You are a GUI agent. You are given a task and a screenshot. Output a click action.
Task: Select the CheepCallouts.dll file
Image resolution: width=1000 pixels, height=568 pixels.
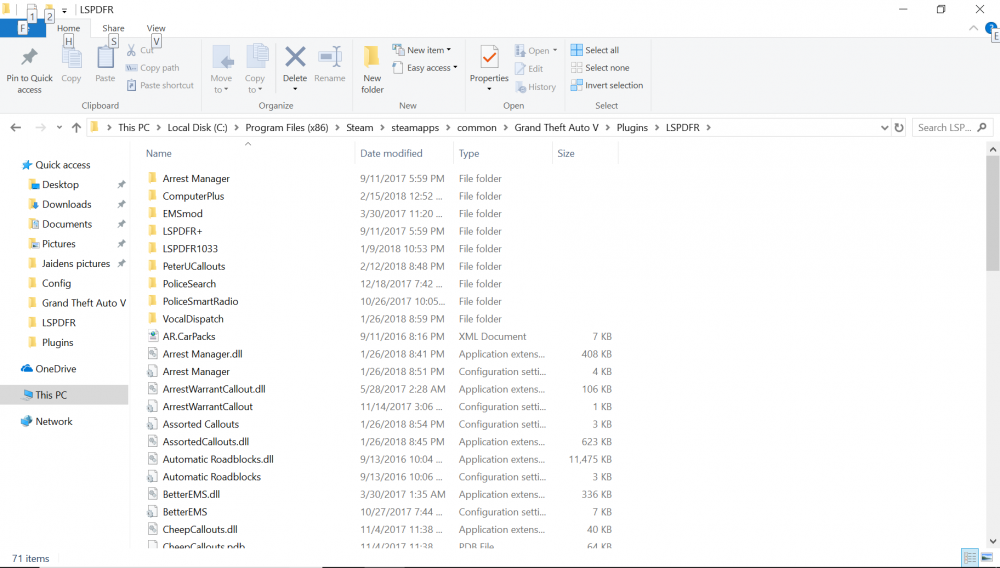[x=200, y=530]
